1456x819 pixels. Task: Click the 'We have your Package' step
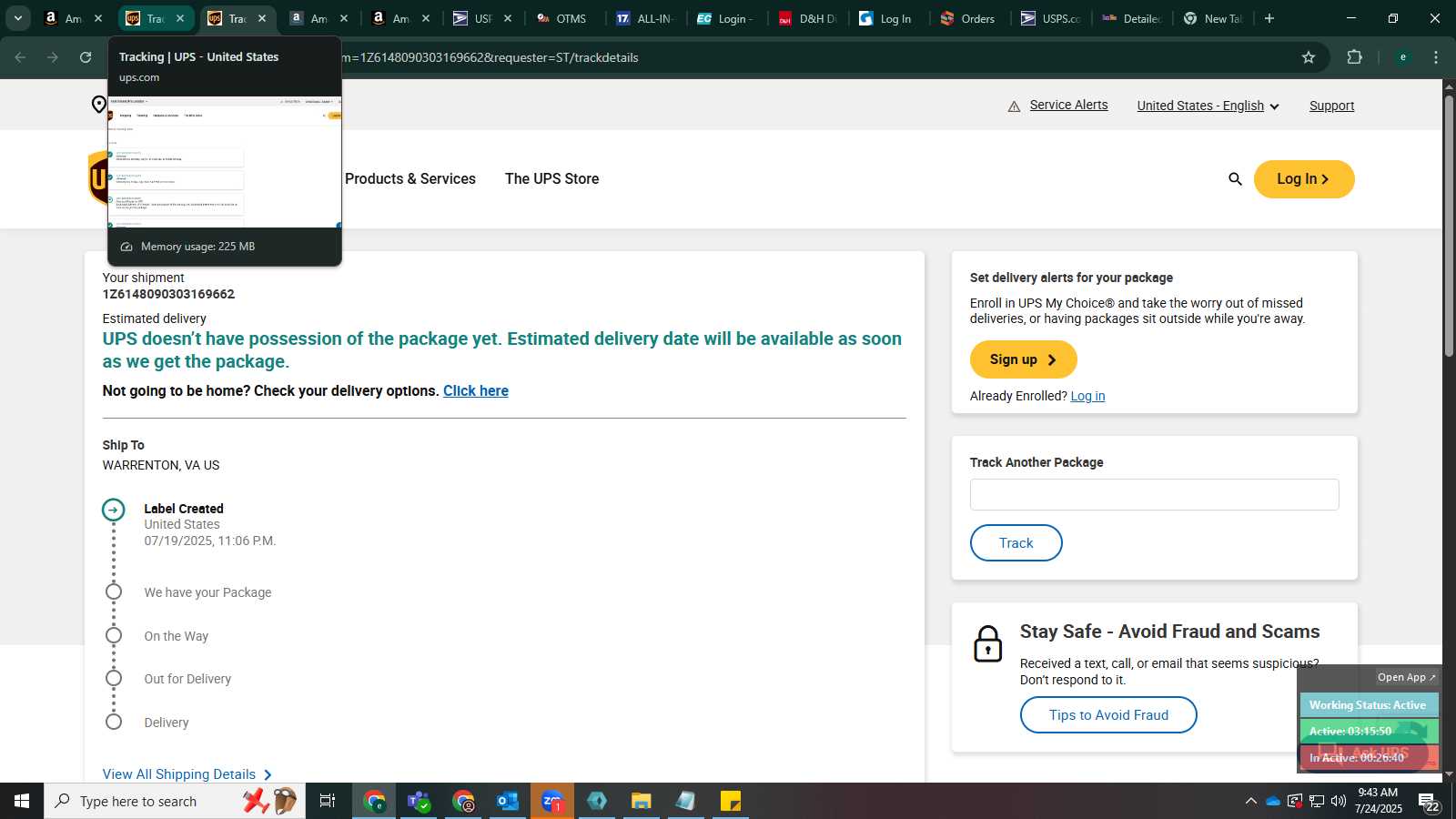(x=207, y=592)
